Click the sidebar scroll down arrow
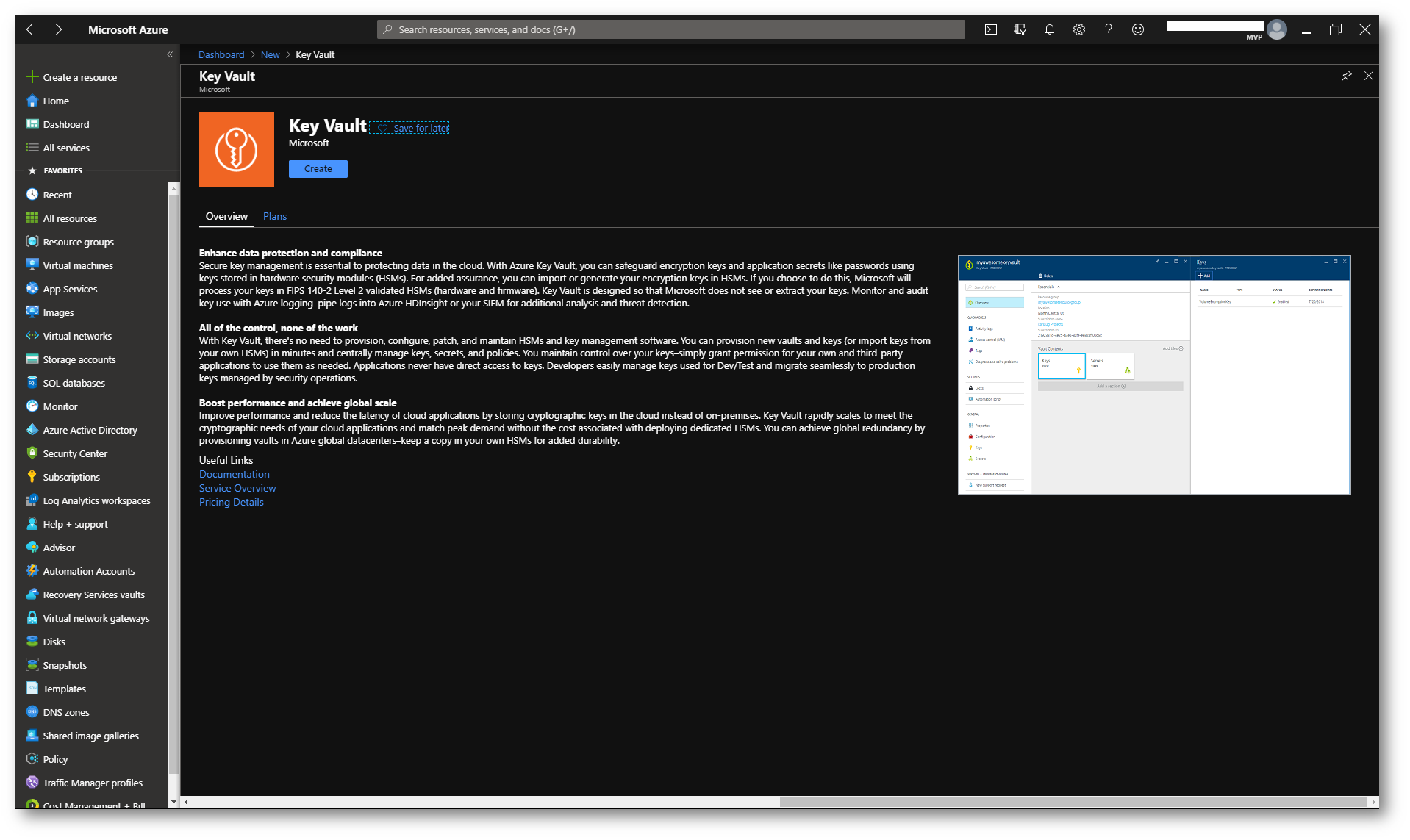Viewport: 1410px width, 840px height. 173,802
